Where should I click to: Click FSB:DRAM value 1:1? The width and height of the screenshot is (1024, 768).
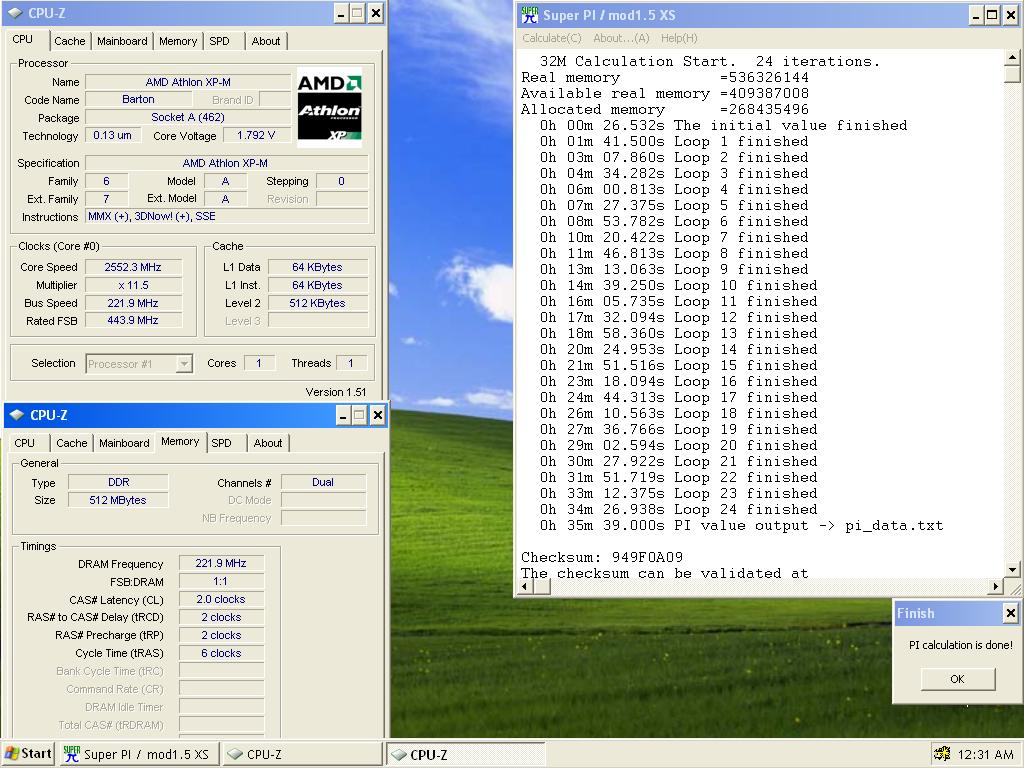click(221, 581)
